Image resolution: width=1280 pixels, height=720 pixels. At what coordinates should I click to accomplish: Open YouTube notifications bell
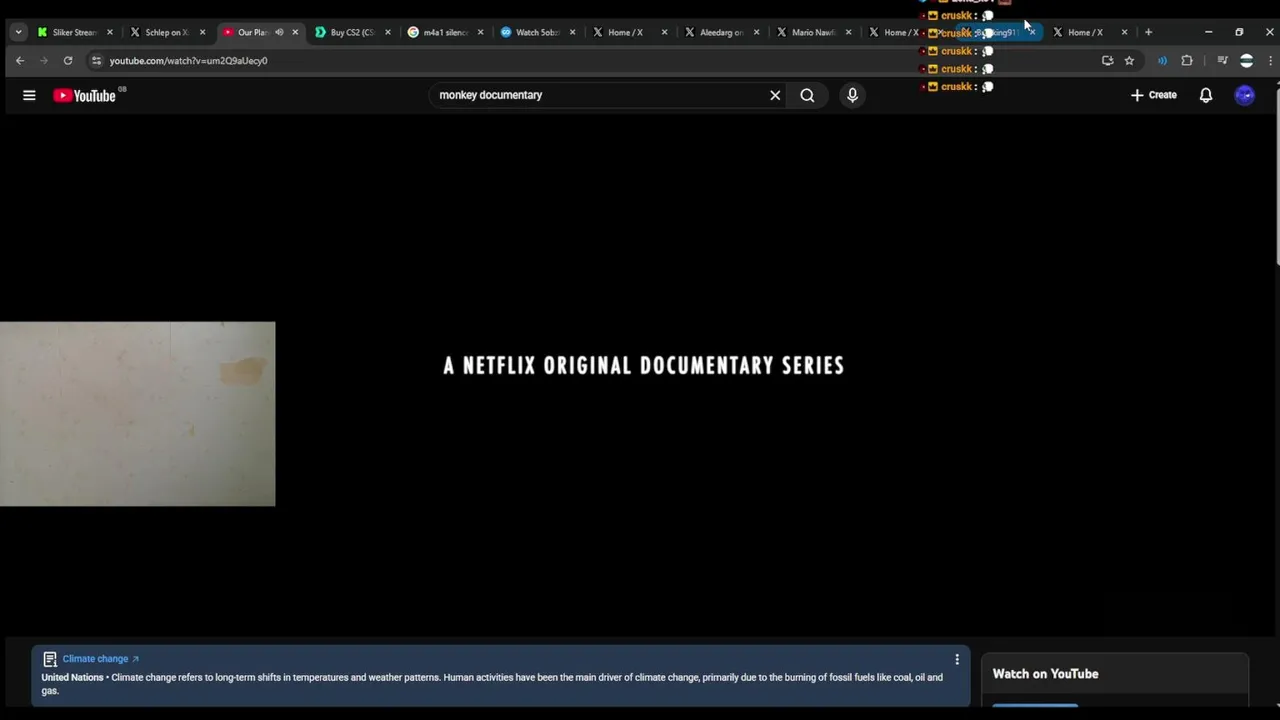(1206, 95)
